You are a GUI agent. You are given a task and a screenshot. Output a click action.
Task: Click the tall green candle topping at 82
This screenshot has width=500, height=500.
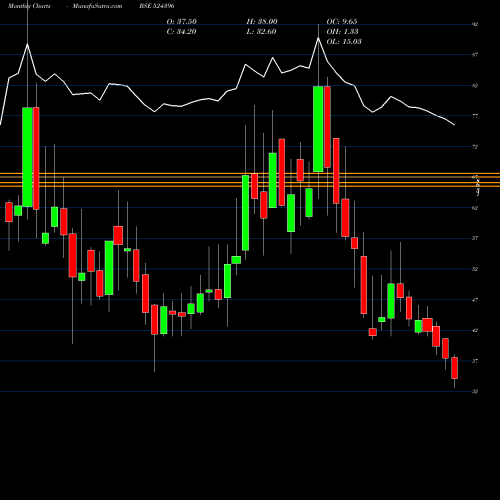pos(318,129)
